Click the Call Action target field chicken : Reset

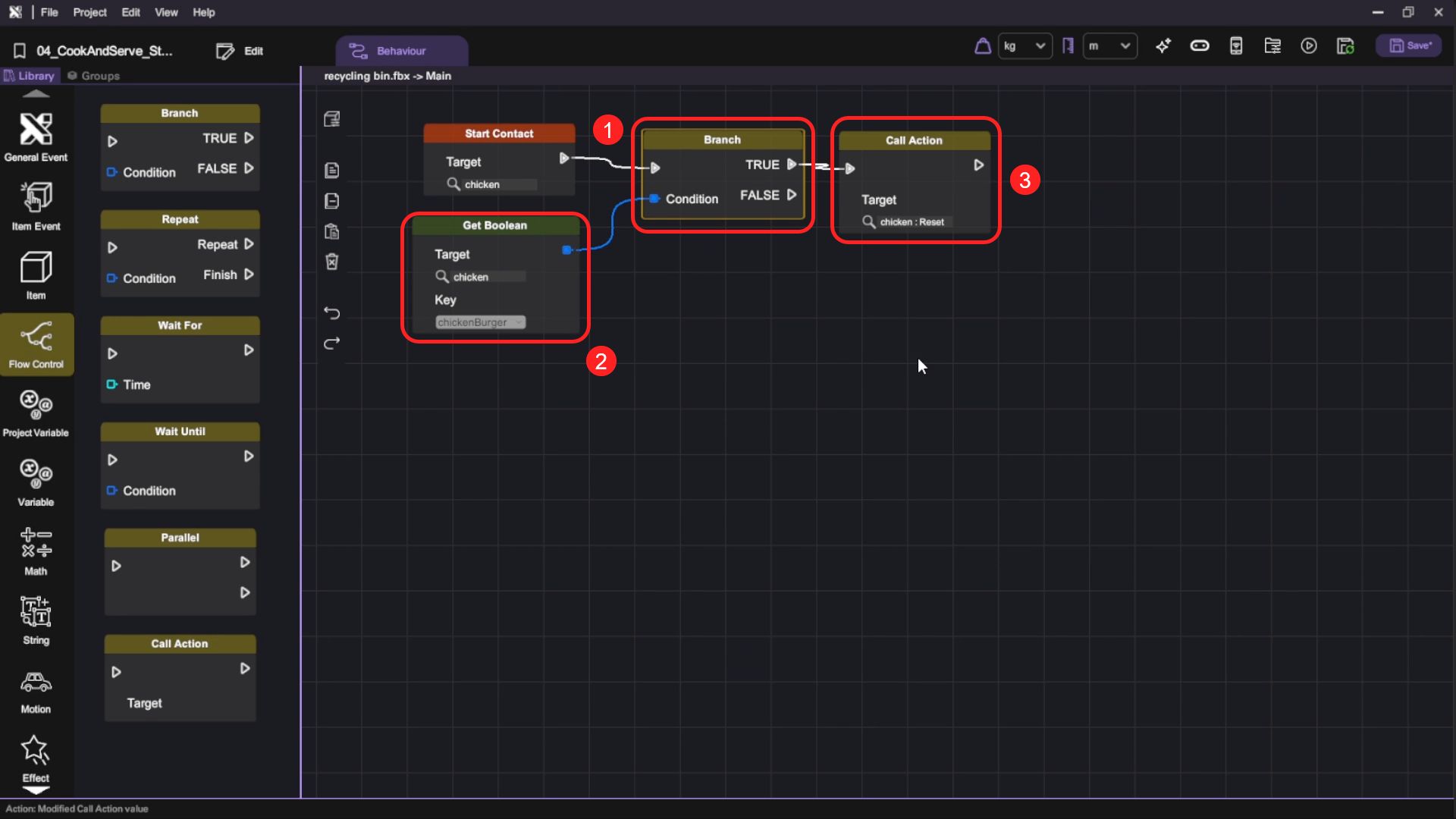point(912,222)
